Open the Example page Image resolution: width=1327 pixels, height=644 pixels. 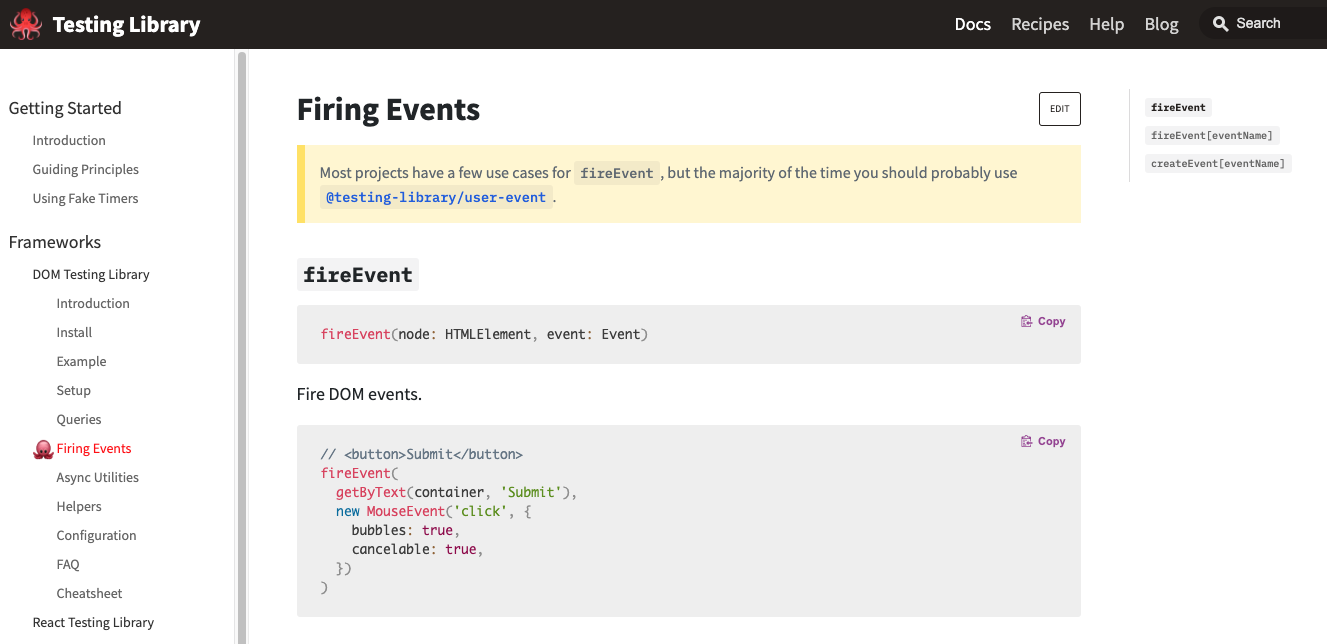click(81, 362)
